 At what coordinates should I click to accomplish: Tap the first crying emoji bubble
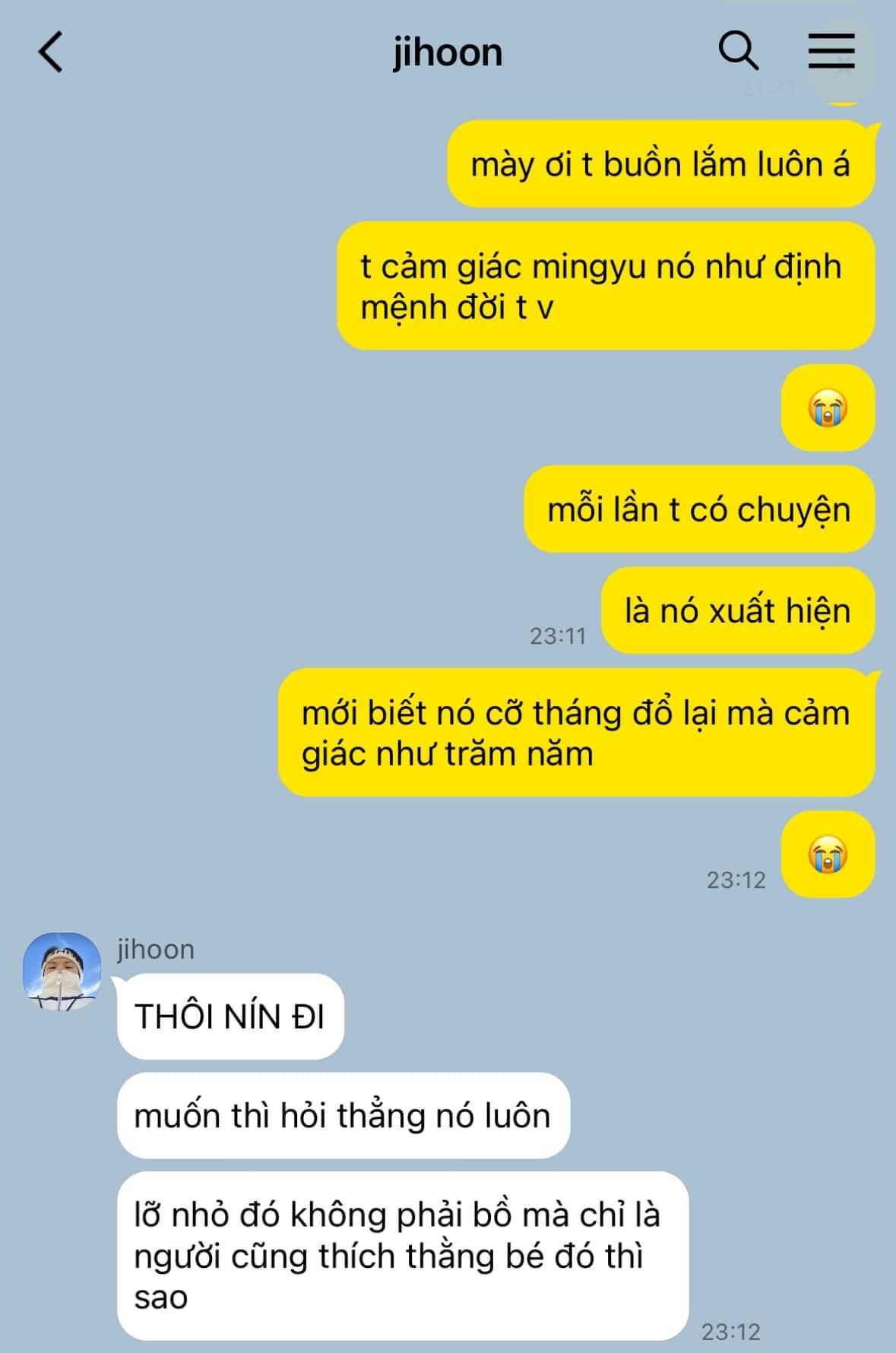(x=828, y=407)
